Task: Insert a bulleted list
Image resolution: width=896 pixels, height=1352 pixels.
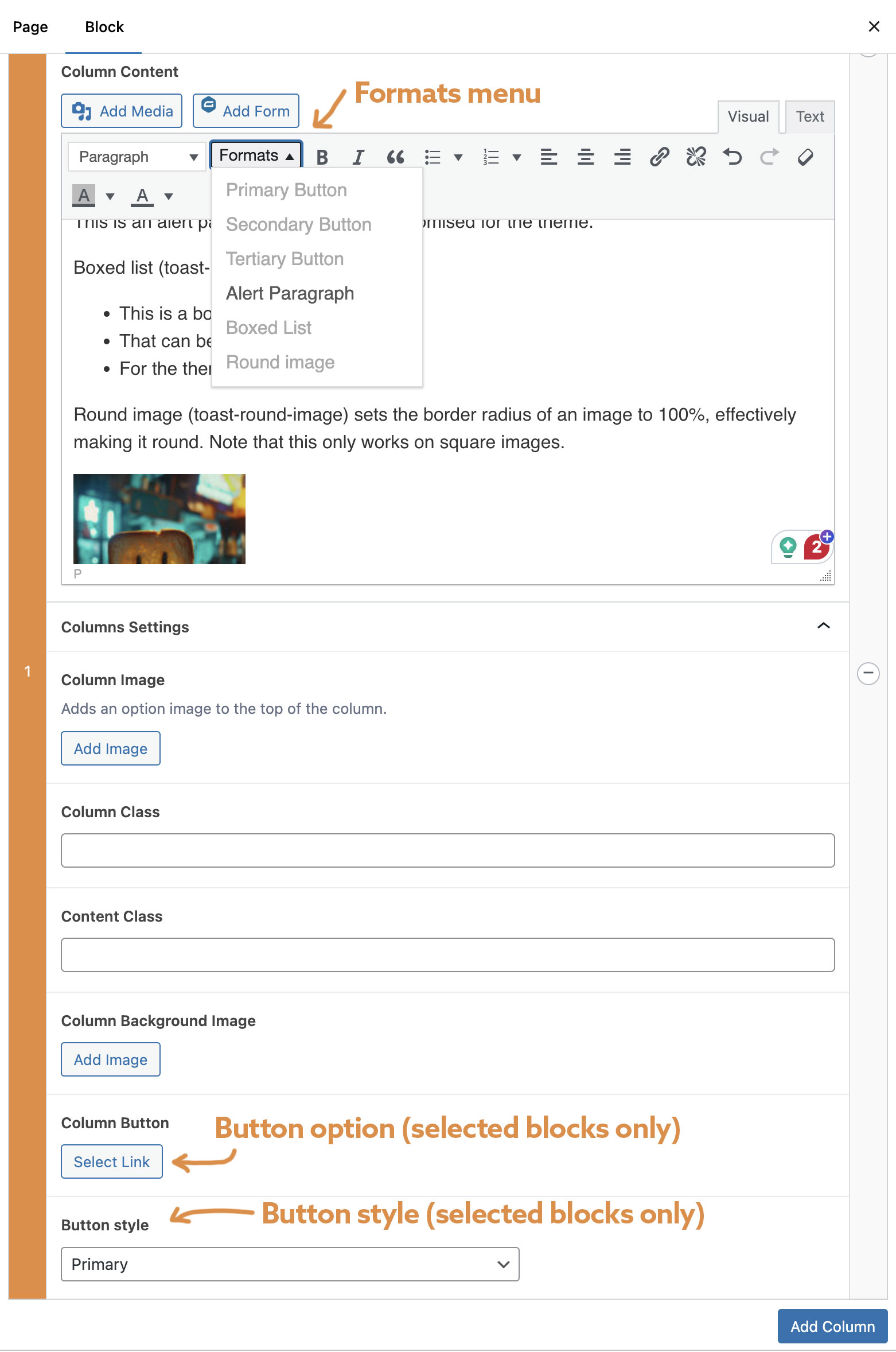Action: [433, 157]
